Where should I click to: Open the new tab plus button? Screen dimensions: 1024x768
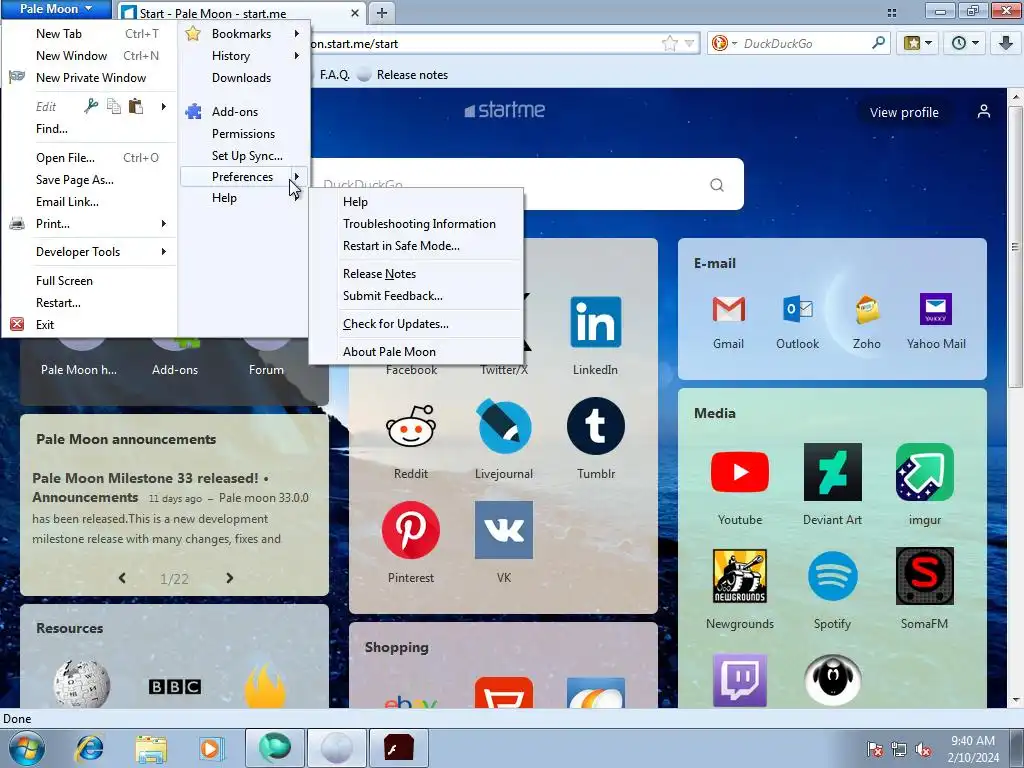(x=382, y=12)
